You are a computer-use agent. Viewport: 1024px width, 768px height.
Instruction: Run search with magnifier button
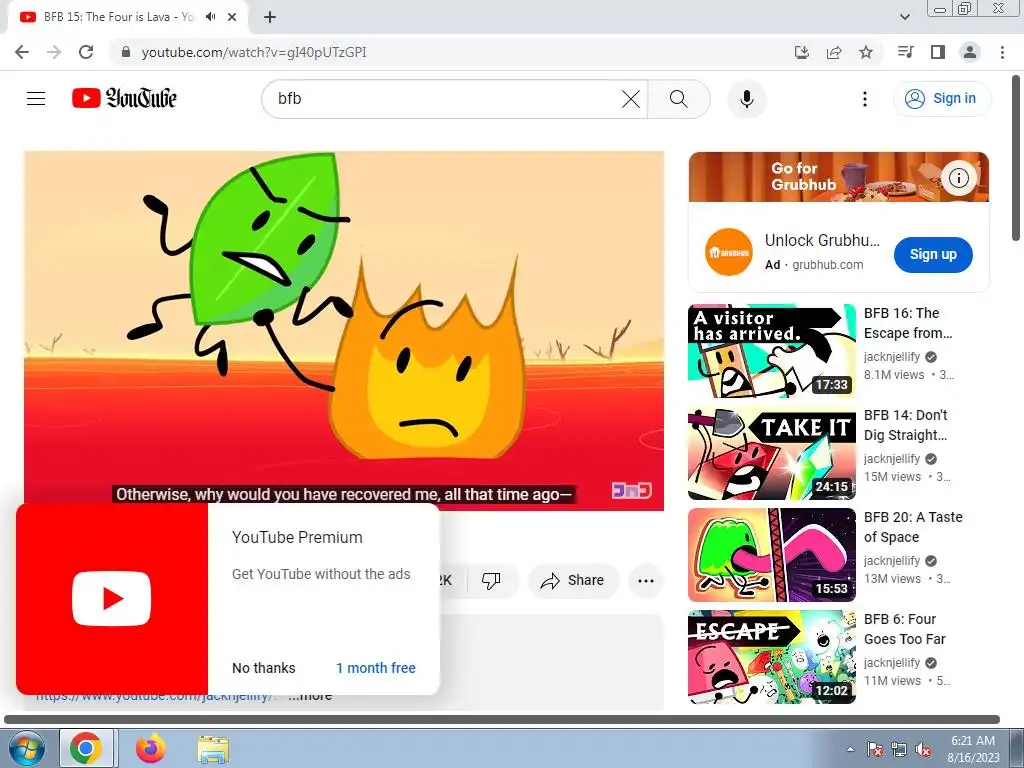(x=679, y=99)
